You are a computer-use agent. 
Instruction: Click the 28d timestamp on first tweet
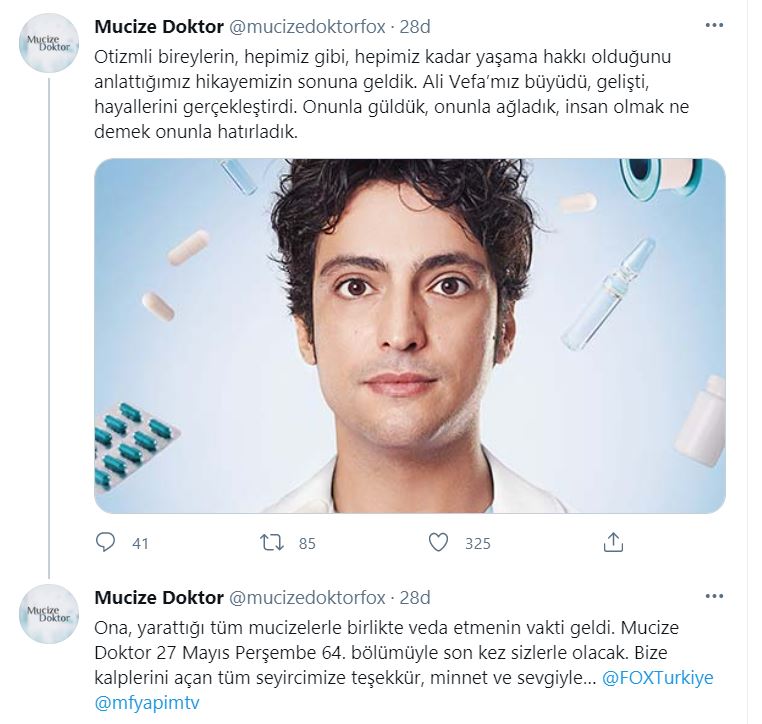pos(415,26)
